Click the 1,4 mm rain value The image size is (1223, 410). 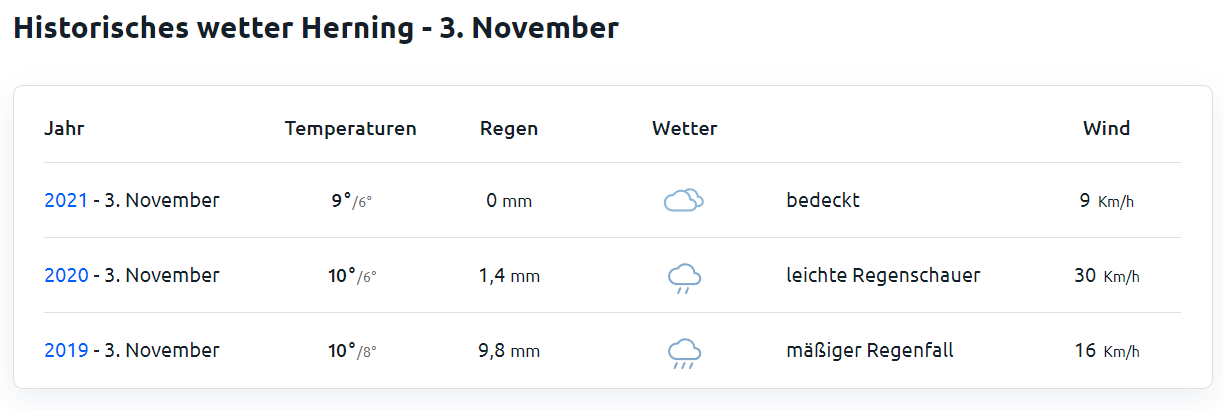pos(509,276)
